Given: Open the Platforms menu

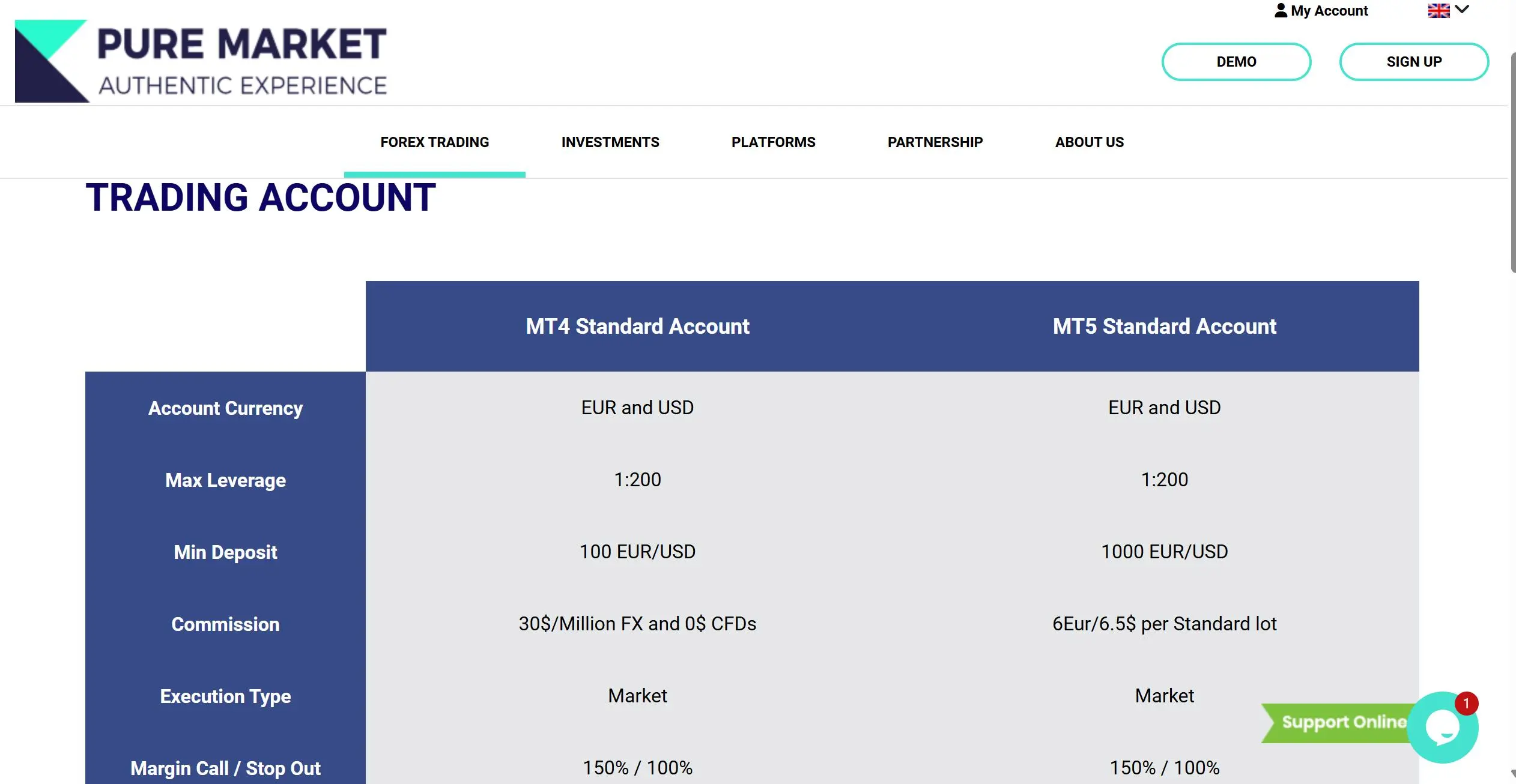Looking at the screenshot, I should point(773,142).
